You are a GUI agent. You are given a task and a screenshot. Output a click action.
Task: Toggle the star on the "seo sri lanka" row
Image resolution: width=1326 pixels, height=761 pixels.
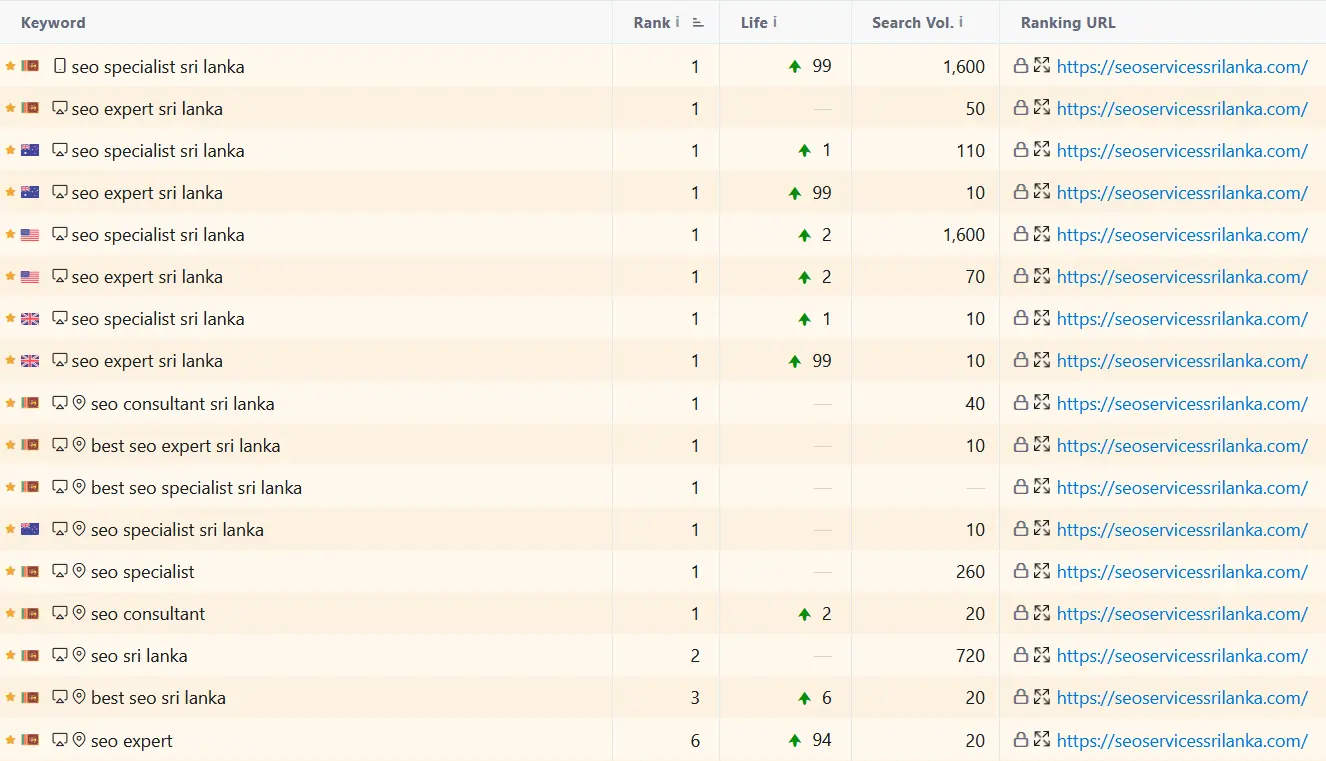point(8,655)
